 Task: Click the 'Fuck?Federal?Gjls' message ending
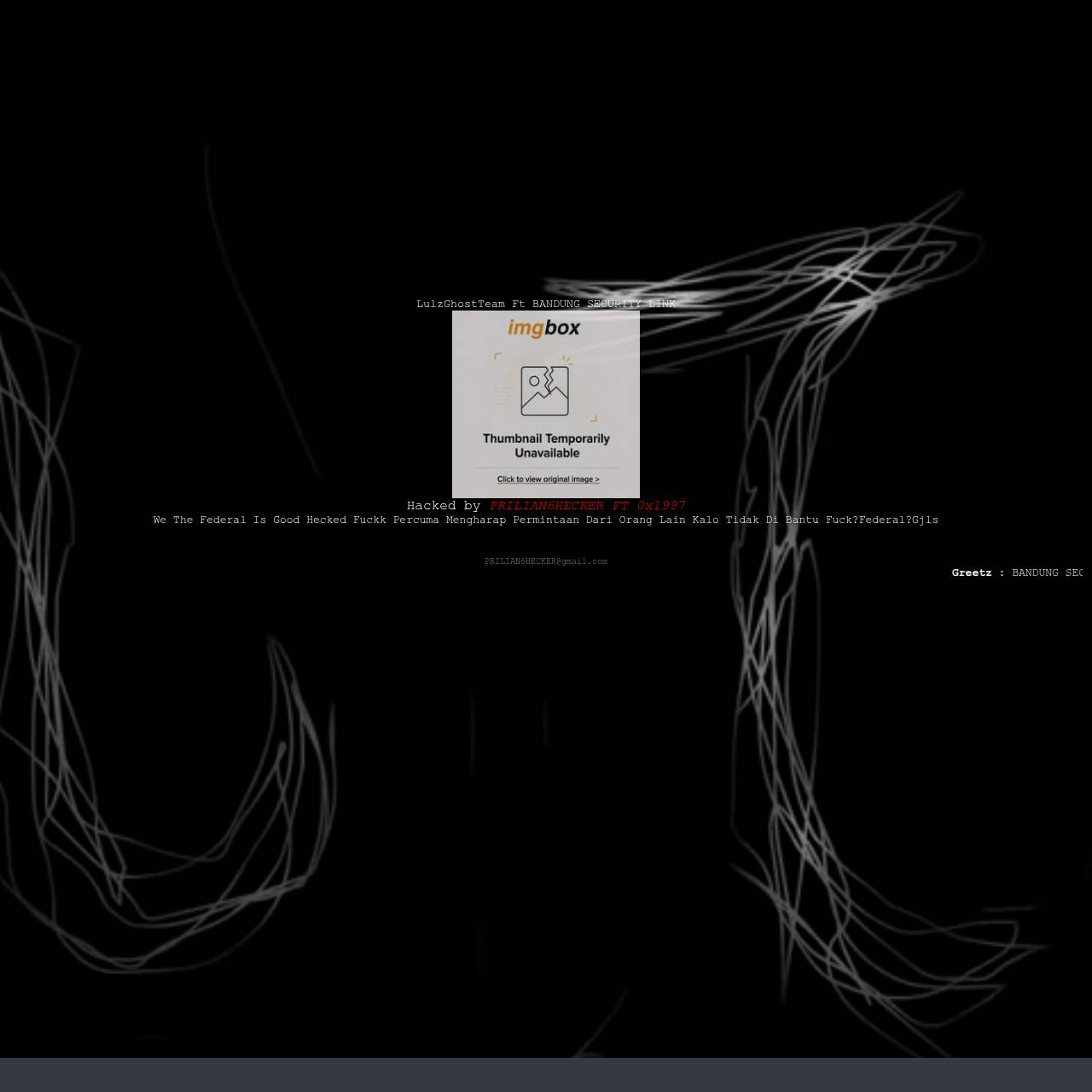click(x=882, y=520)
